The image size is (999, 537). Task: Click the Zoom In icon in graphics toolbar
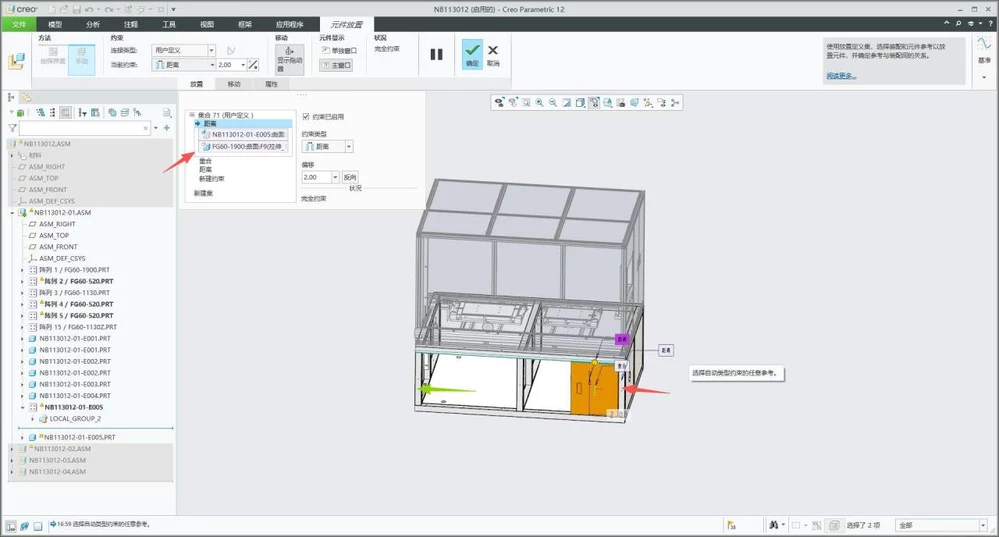click(540, 103)
